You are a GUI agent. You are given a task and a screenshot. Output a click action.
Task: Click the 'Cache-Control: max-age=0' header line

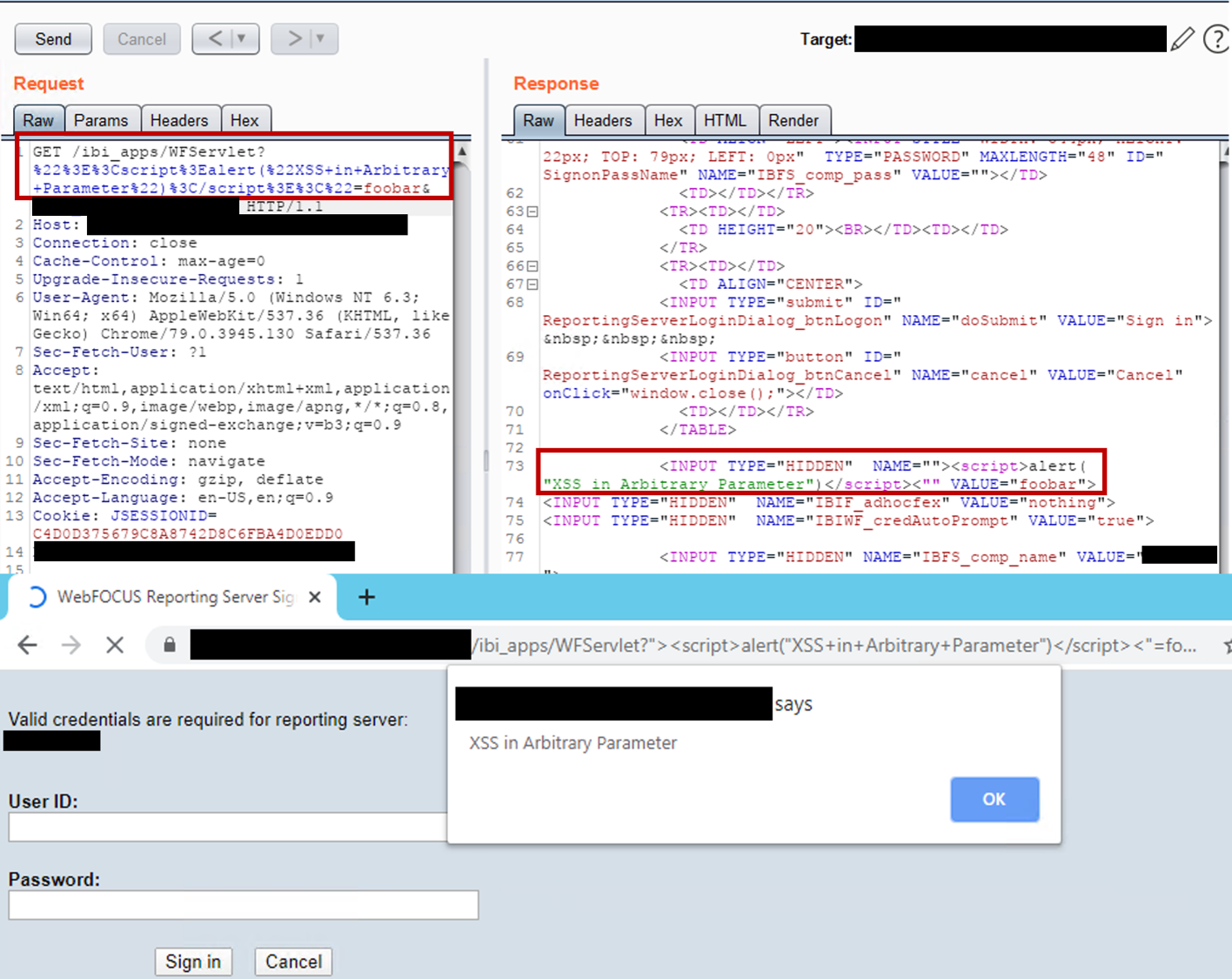(149, 261)
